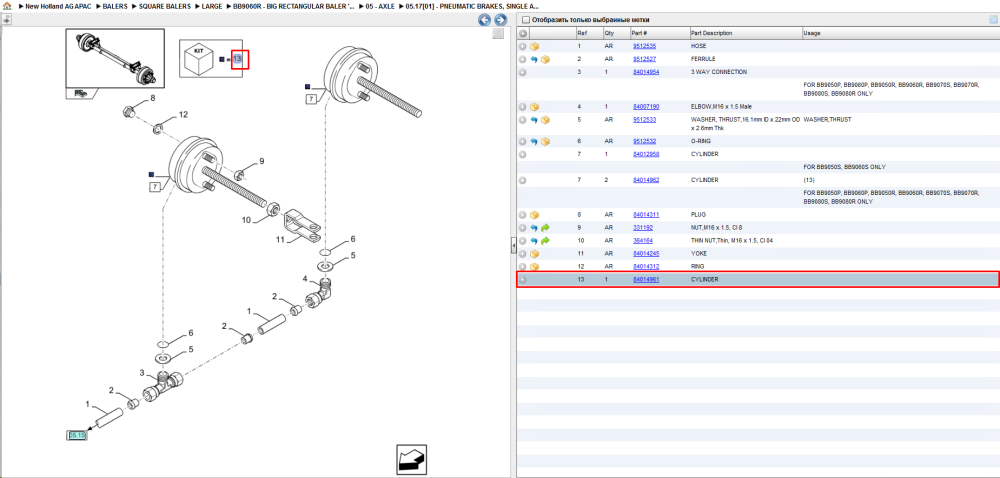The height and width of the screenshot is (478, 1000).
Task: Click the blue arrow icon in THIN NUT row
Action: click(534, 241)
